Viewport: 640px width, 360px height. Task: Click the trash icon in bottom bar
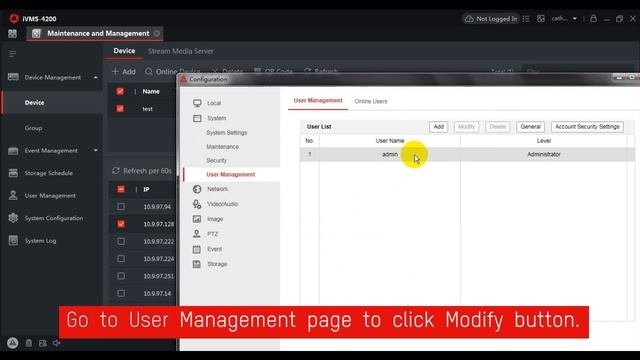coord(29,343)
